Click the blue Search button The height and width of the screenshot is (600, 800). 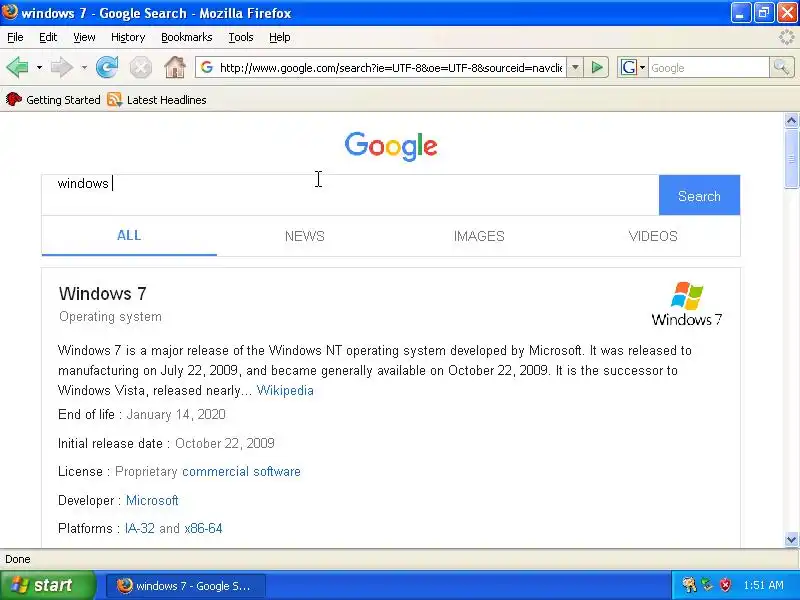point(699,195)
